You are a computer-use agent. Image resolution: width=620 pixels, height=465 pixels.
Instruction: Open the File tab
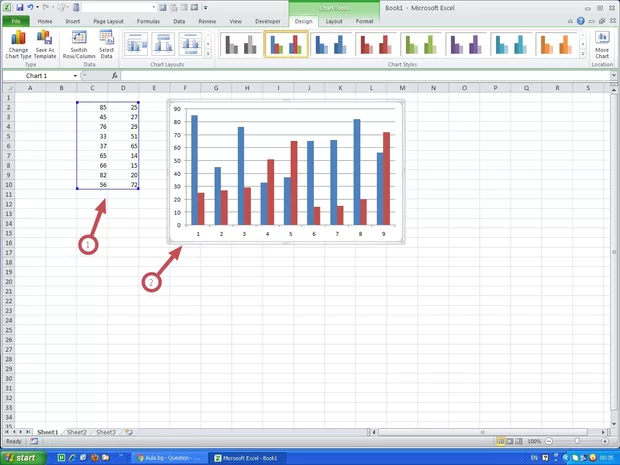tap(16, 21)
